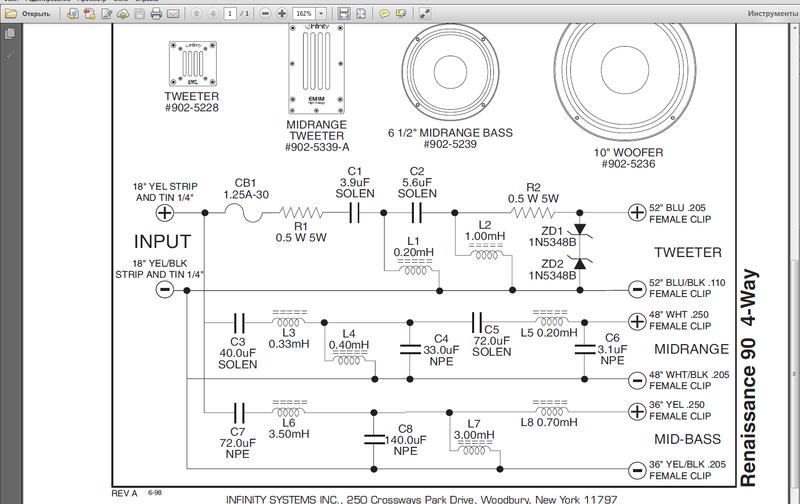Click the 'INPUT' label
800x504 pixels.
pyautogui.click(x=162, y=241)
